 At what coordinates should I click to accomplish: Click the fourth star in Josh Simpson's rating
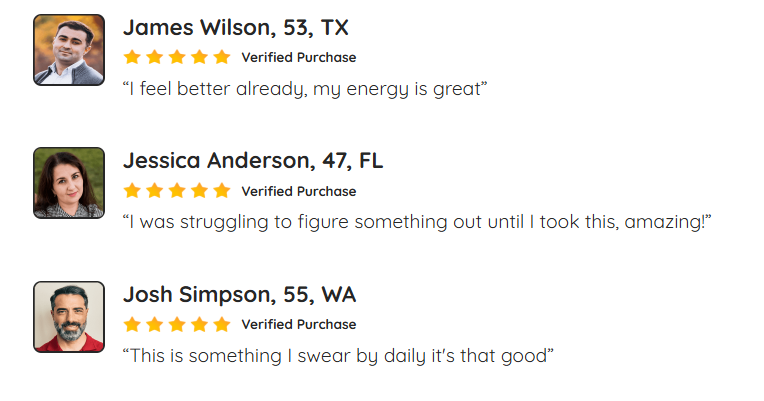point(199,324)
